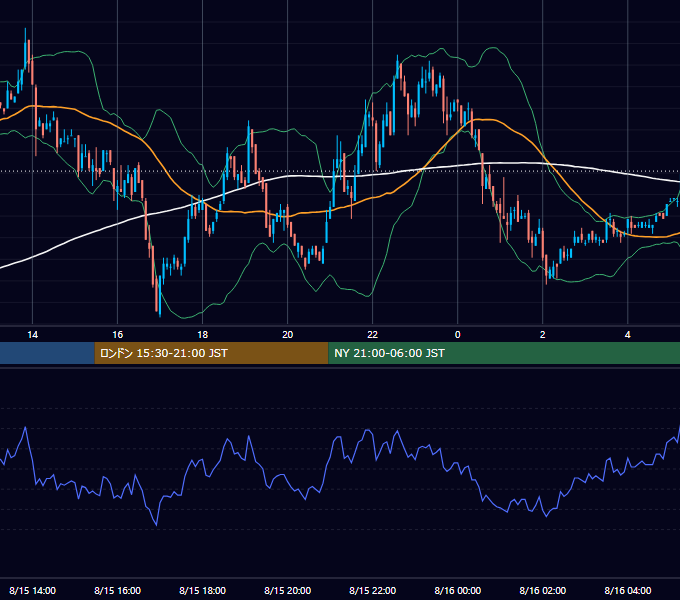Click the upper axis label 16
Viewport: 680px width, 600px height.
(118, 335)
